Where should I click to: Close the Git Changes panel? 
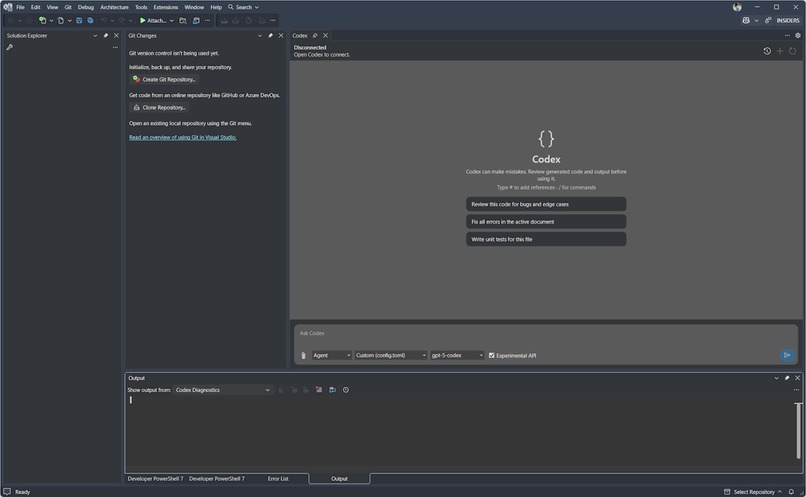tap(281, 35)
